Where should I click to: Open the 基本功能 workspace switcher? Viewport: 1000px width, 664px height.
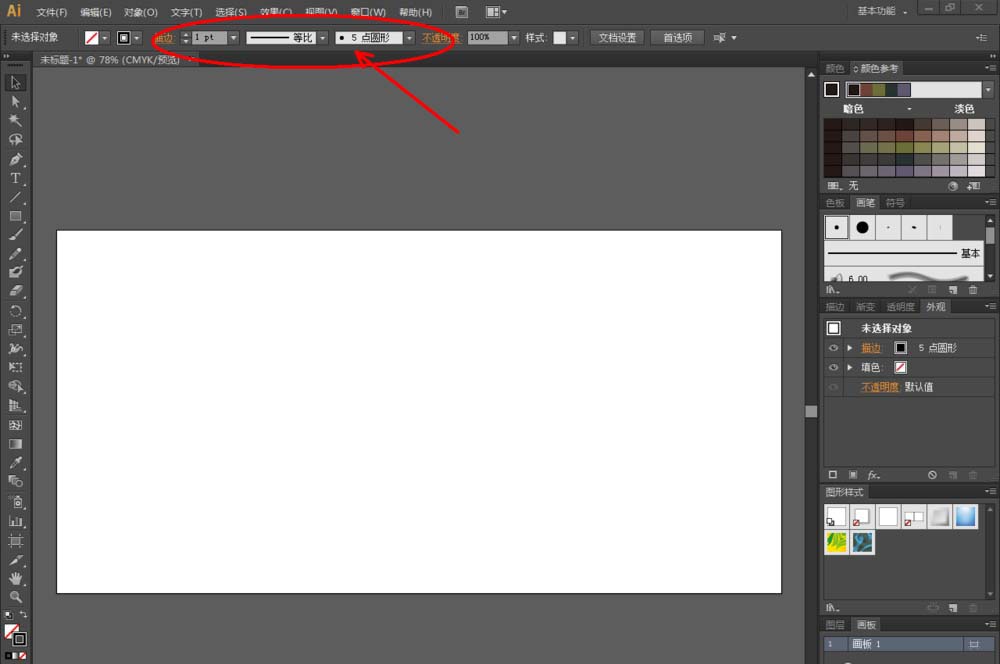[x=882, y=11]
